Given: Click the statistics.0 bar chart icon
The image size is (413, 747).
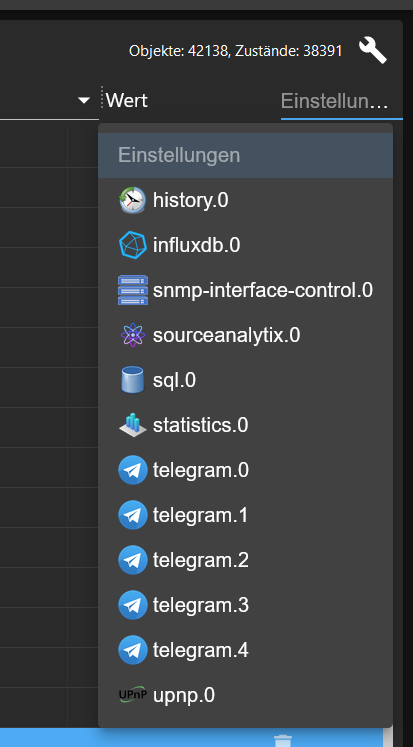Looking at the screenshot, I should (132, 425).
